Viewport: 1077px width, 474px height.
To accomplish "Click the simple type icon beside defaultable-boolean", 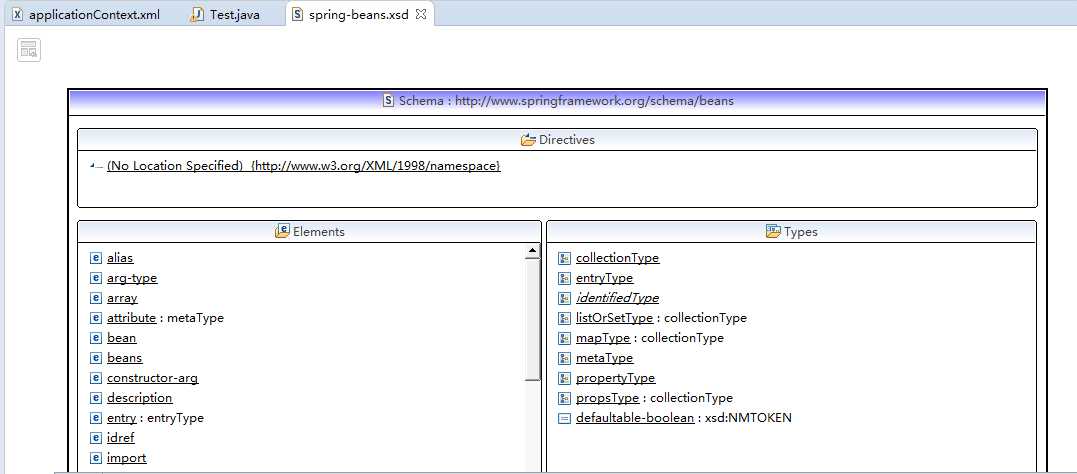I will point(565,418).
